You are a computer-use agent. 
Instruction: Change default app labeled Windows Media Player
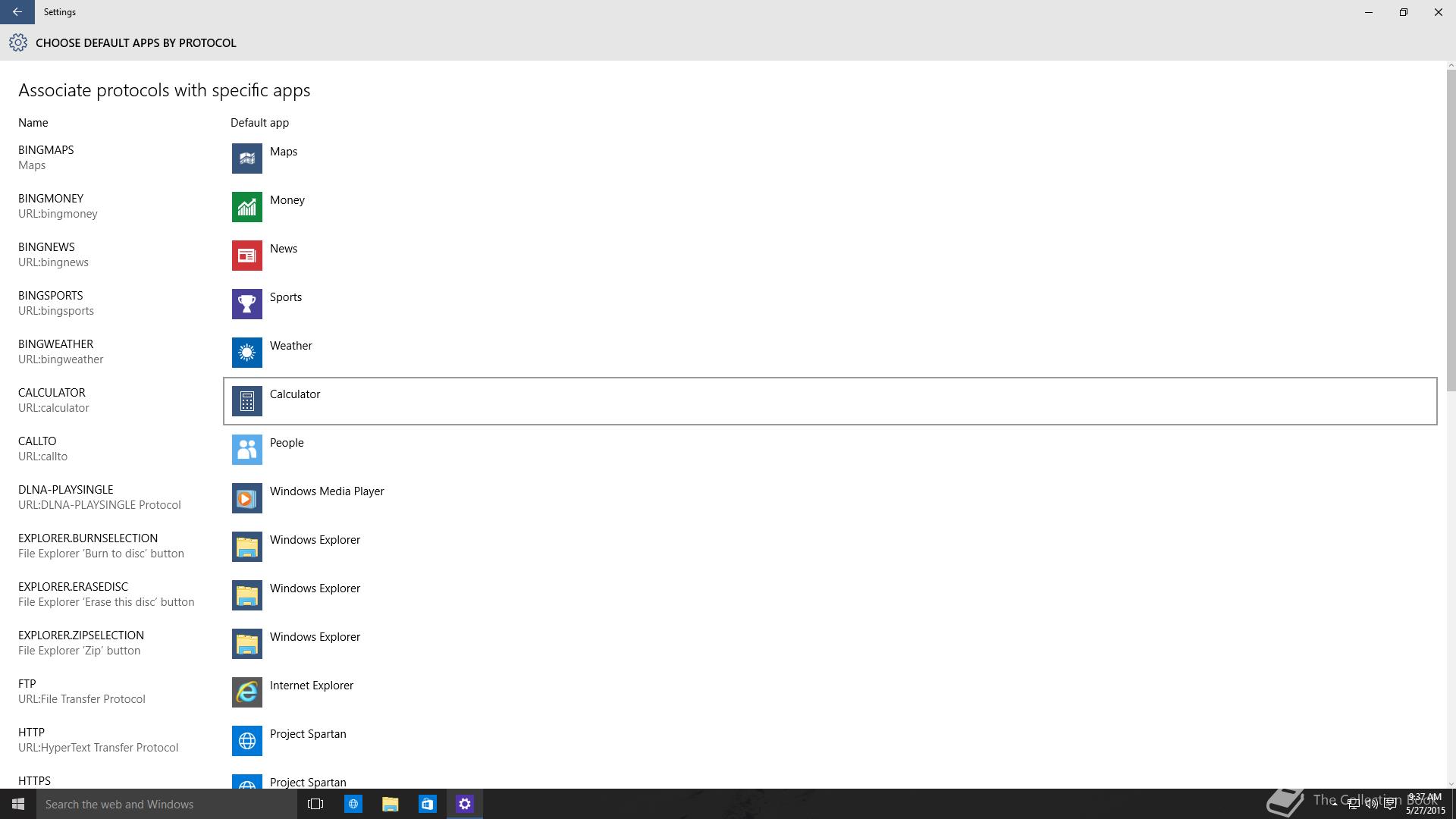click(x=327, y=491)
